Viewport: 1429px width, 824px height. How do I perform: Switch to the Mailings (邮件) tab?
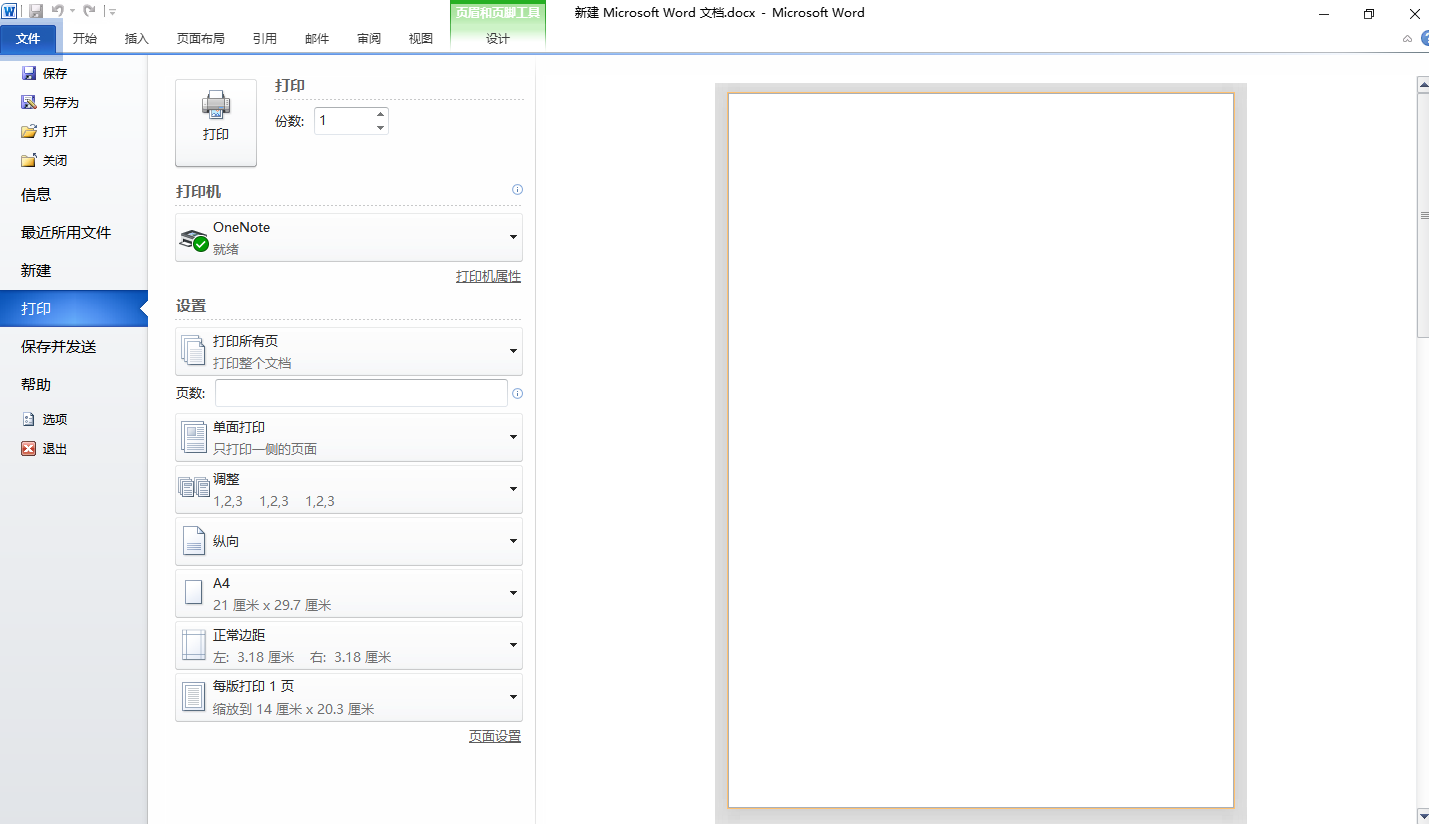[x=317, y=38]
